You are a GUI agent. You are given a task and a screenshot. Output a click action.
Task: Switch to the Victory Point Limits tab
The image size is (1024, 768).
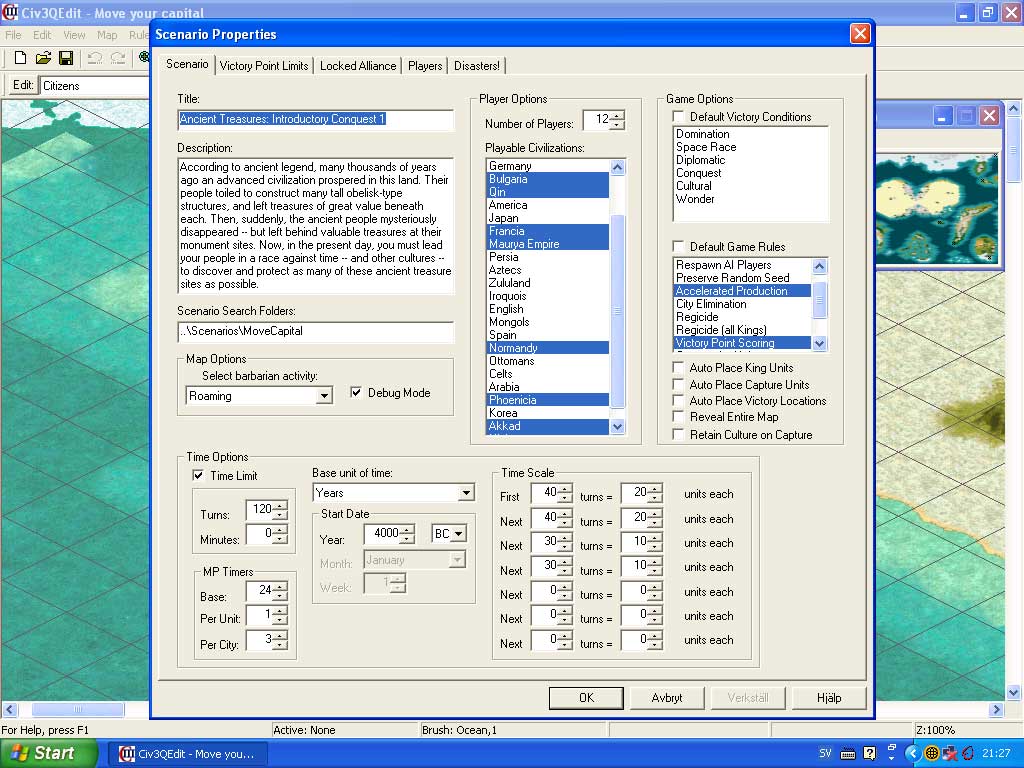coord(264,65)
